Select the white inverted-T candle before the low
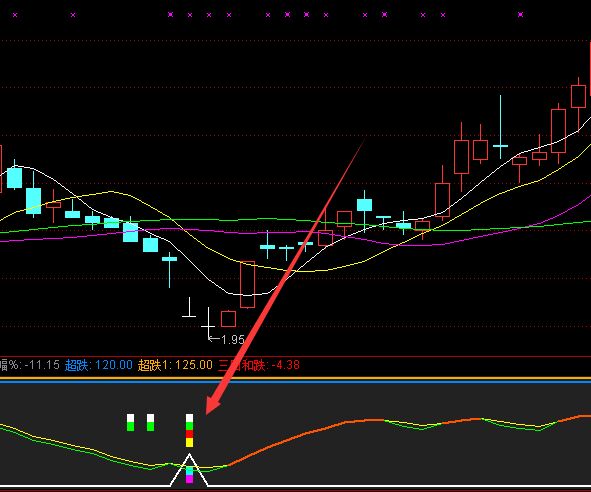Viewport: 591px width, 492px height. [x=189, y=307]
